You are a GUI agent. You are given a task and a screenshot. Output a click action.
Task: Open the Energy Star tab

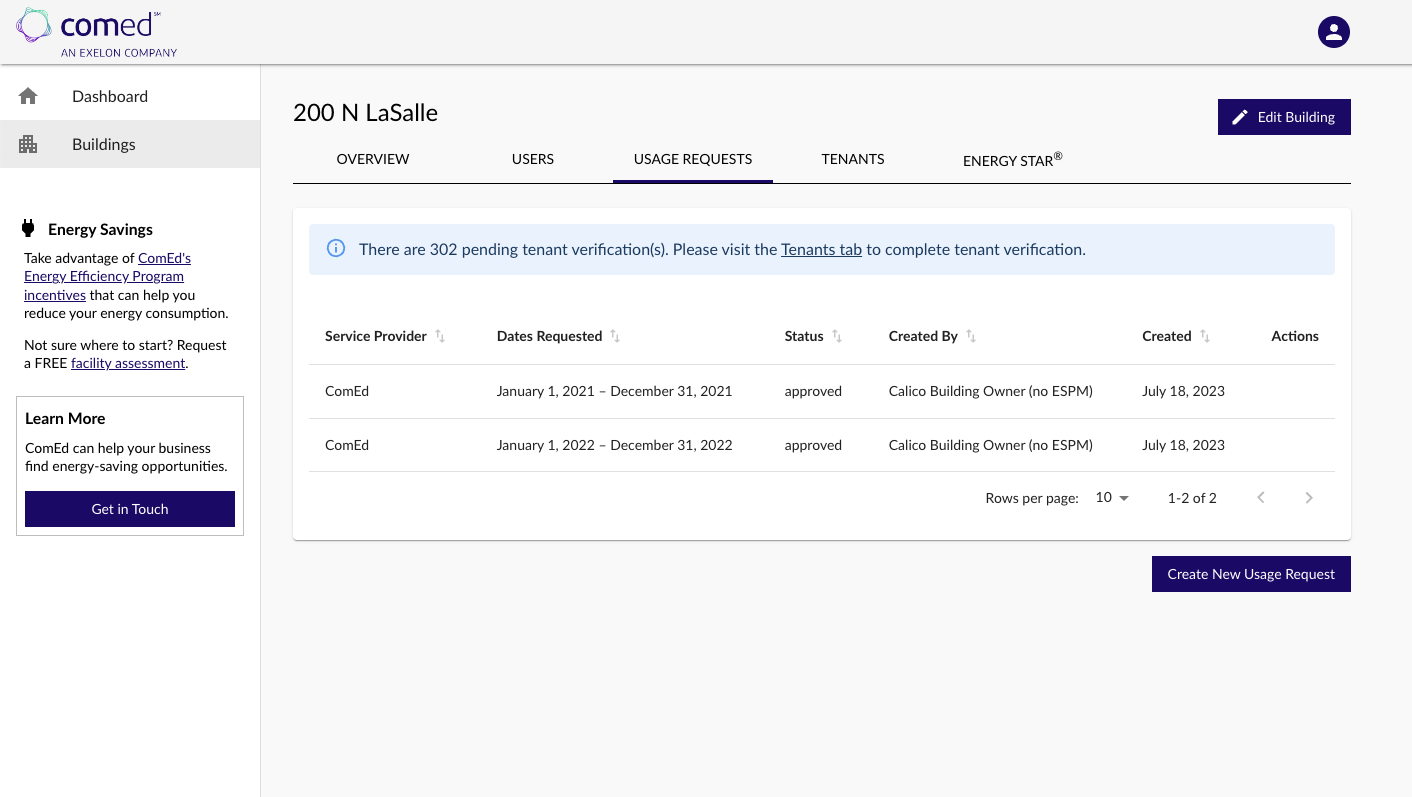(x=1013, y=159)
